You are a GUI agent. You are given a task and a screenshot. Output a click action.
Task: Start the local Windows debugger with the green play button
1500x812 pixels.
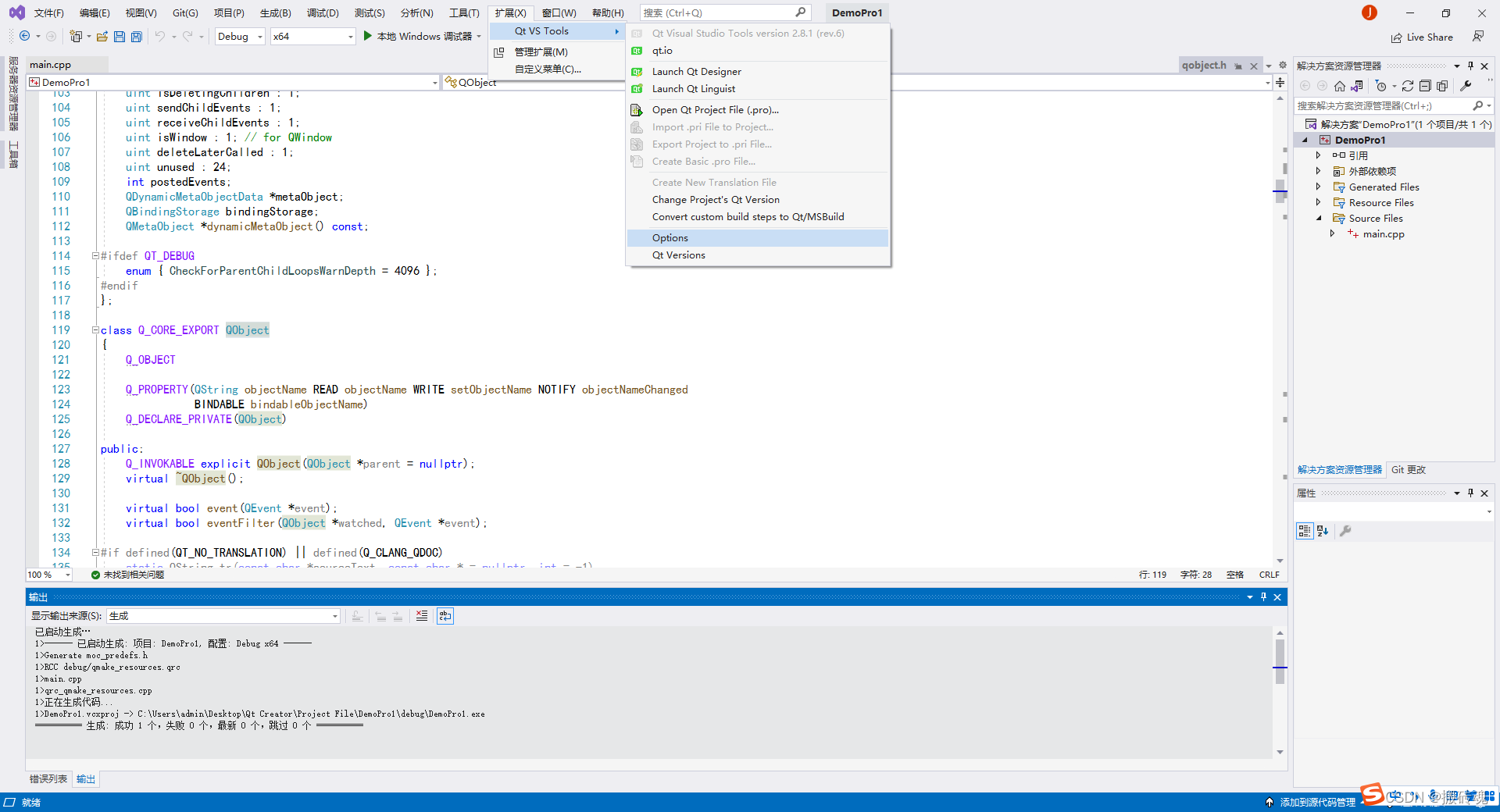[x=368, y=36]
